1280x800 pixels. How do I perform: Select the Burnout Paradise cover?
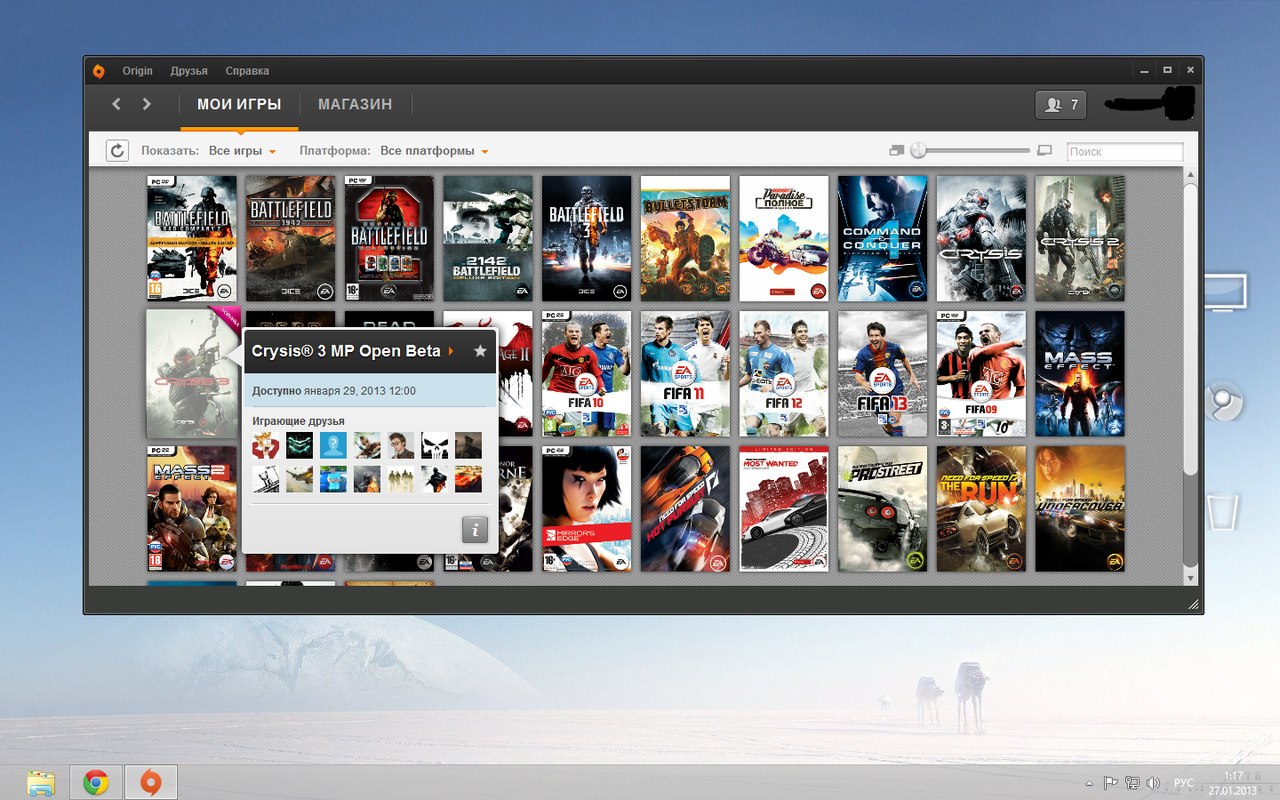pos(784,239)
